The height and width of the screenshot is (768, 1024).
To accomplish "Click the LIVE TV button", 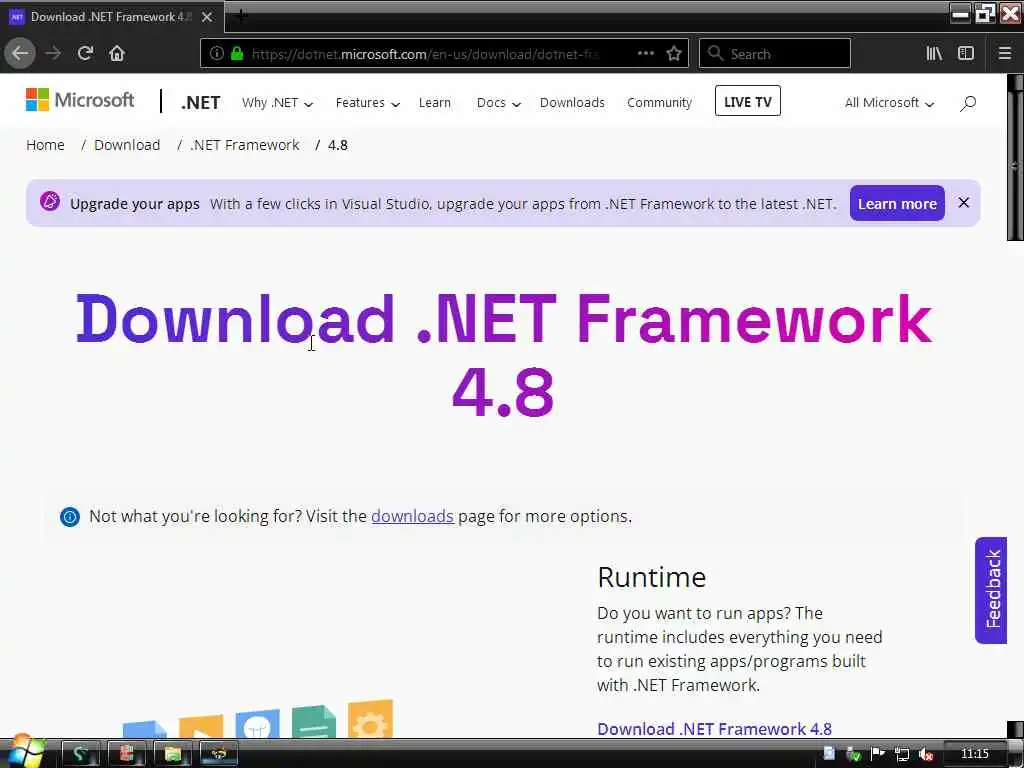I will (748, 101).
